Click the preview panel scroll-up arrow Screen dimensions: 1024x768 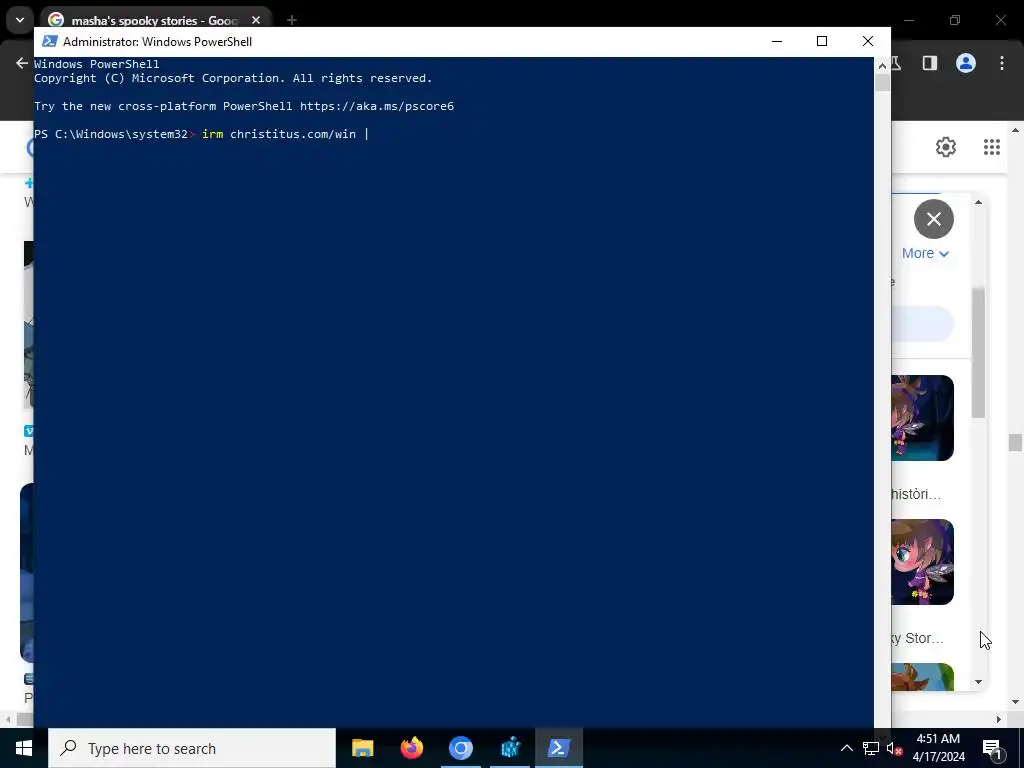pyautogui.click(x=978, y=202)
